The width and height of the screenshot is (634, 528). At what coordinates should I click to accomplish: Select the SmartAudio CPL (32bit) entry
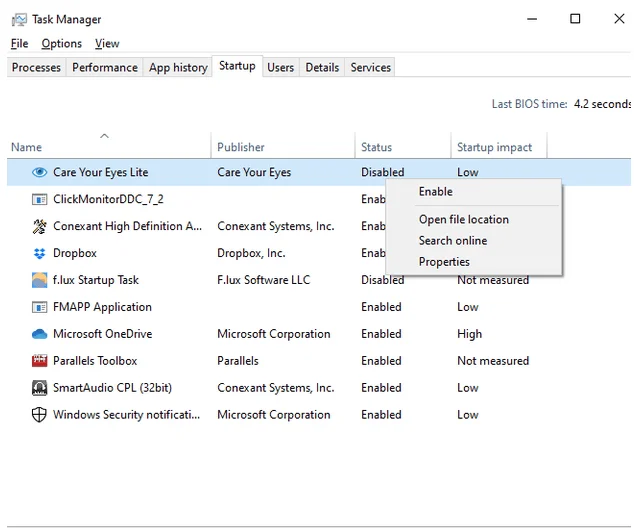(x=112, y=388)
